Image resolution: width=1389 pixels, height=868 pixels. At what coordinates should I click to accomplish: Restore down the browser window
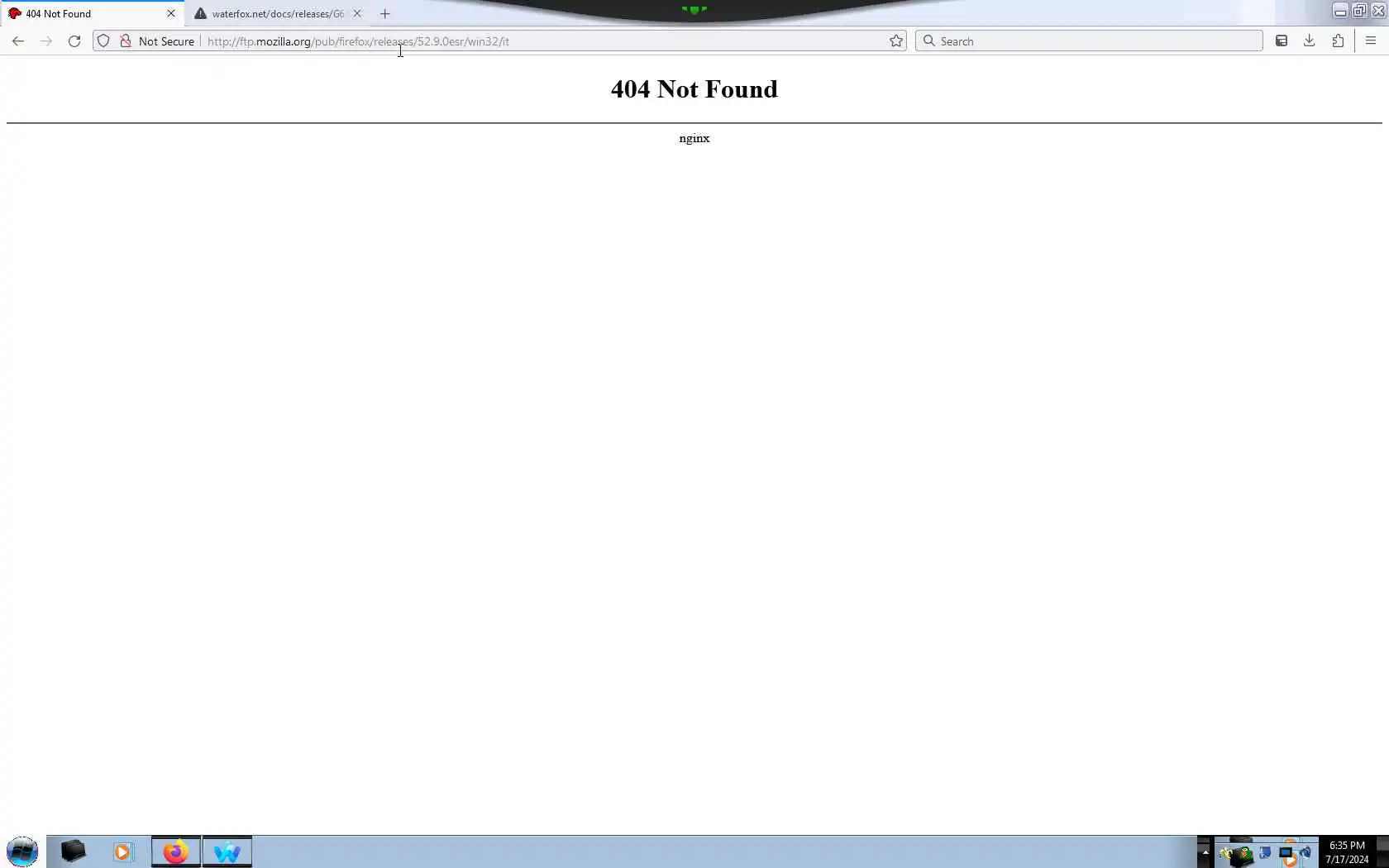[x=1359, y=11]
